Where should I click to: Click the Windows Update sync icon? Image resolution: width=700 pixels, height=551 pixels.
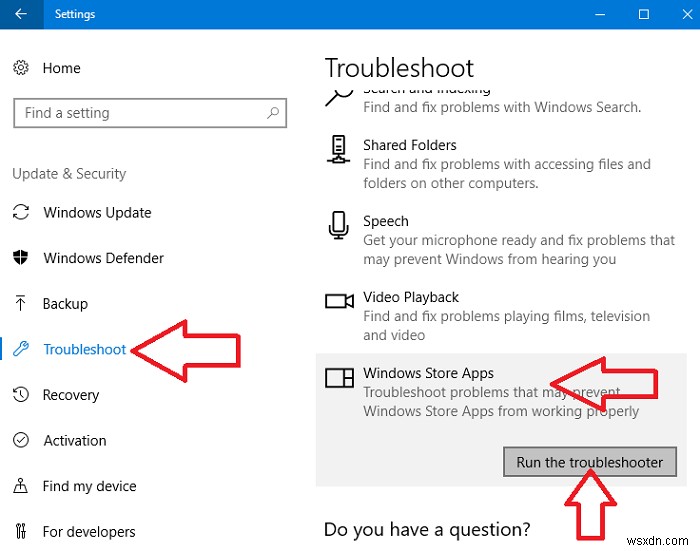pyautogui.click(x=21, y=212)
